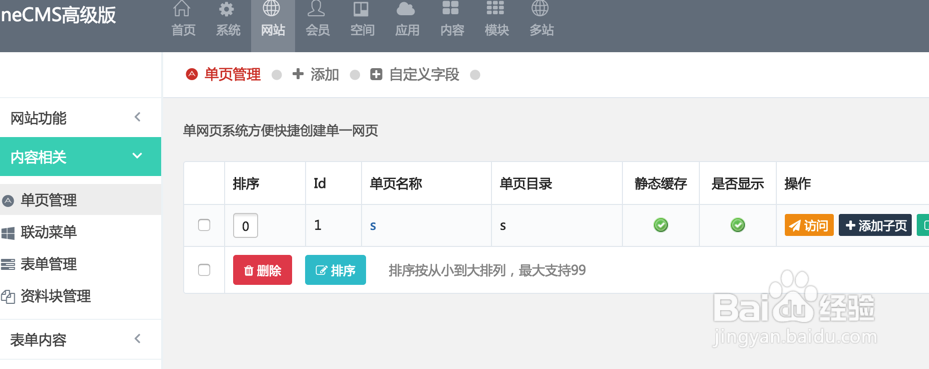Viewport: 929px width, 369px height.
Task: Open the 系统 gear menu
Action: click(228, 20)
